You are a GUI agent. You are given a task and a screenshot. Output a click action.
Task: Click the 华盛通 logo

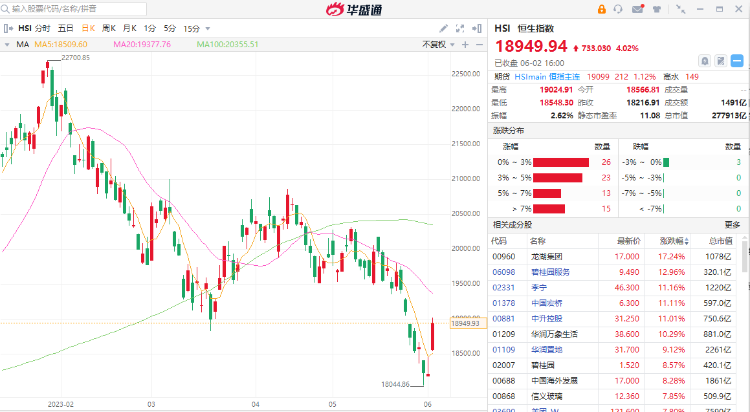tap(354, 9)
